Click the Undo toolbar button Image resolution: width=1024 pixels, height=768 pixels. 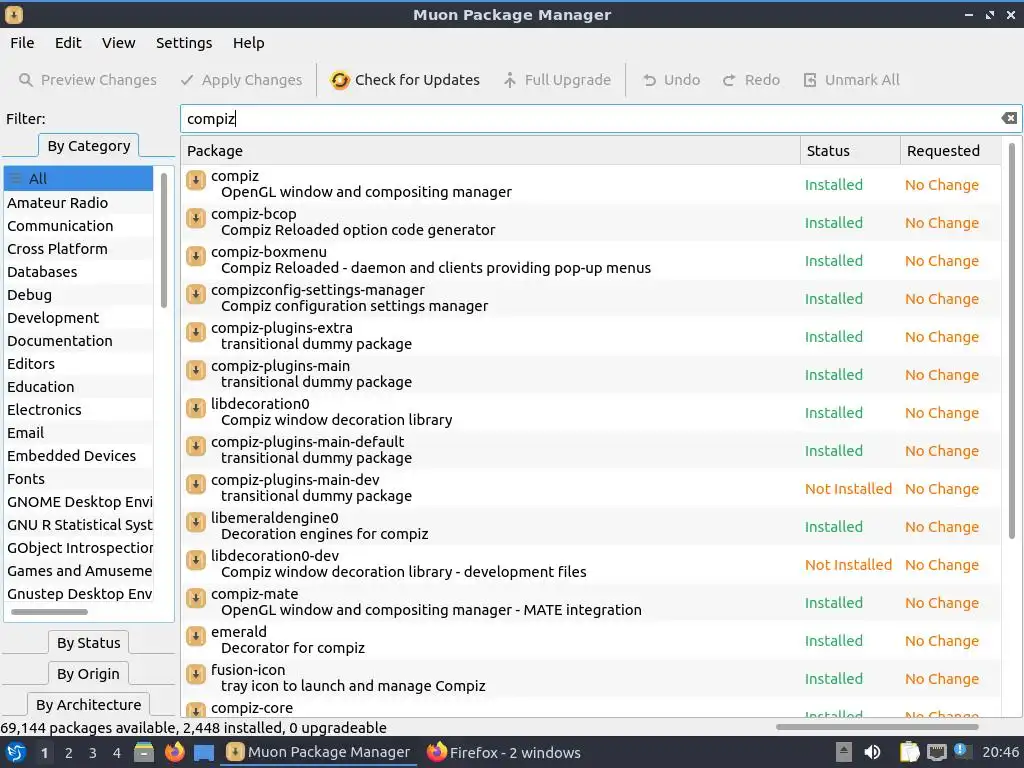click(x=671, y=80)
